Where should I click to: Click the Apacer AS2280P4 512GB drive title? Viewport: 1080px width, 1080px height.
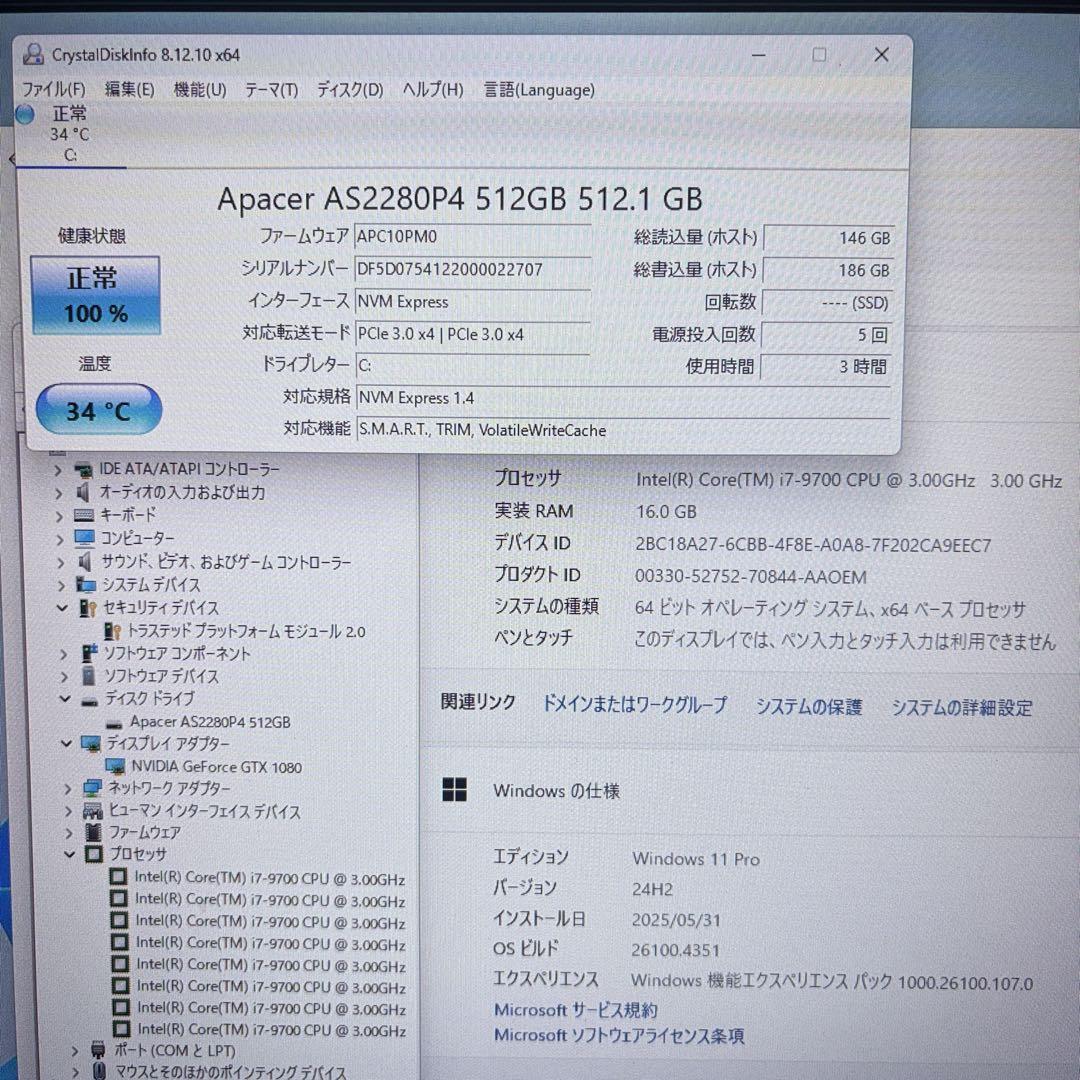coord(459,199)
